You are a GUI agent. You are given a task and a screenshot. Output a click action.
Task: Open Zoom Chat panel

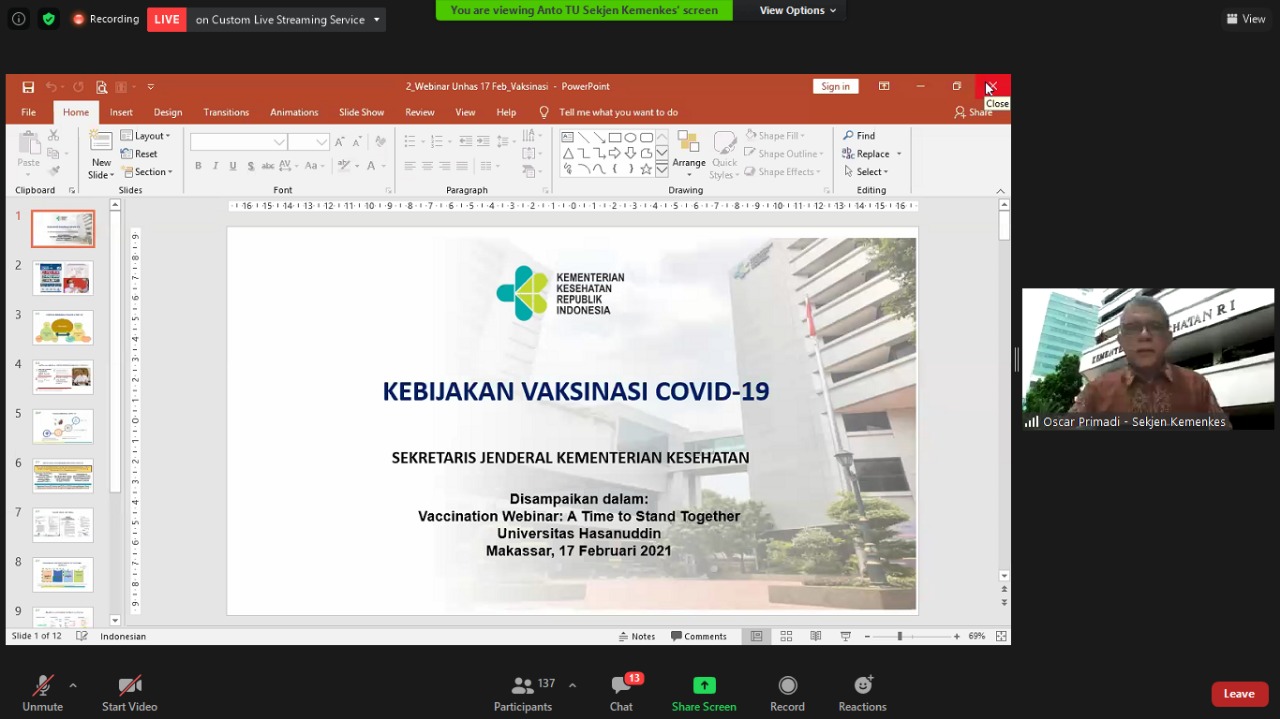[621, 693]
